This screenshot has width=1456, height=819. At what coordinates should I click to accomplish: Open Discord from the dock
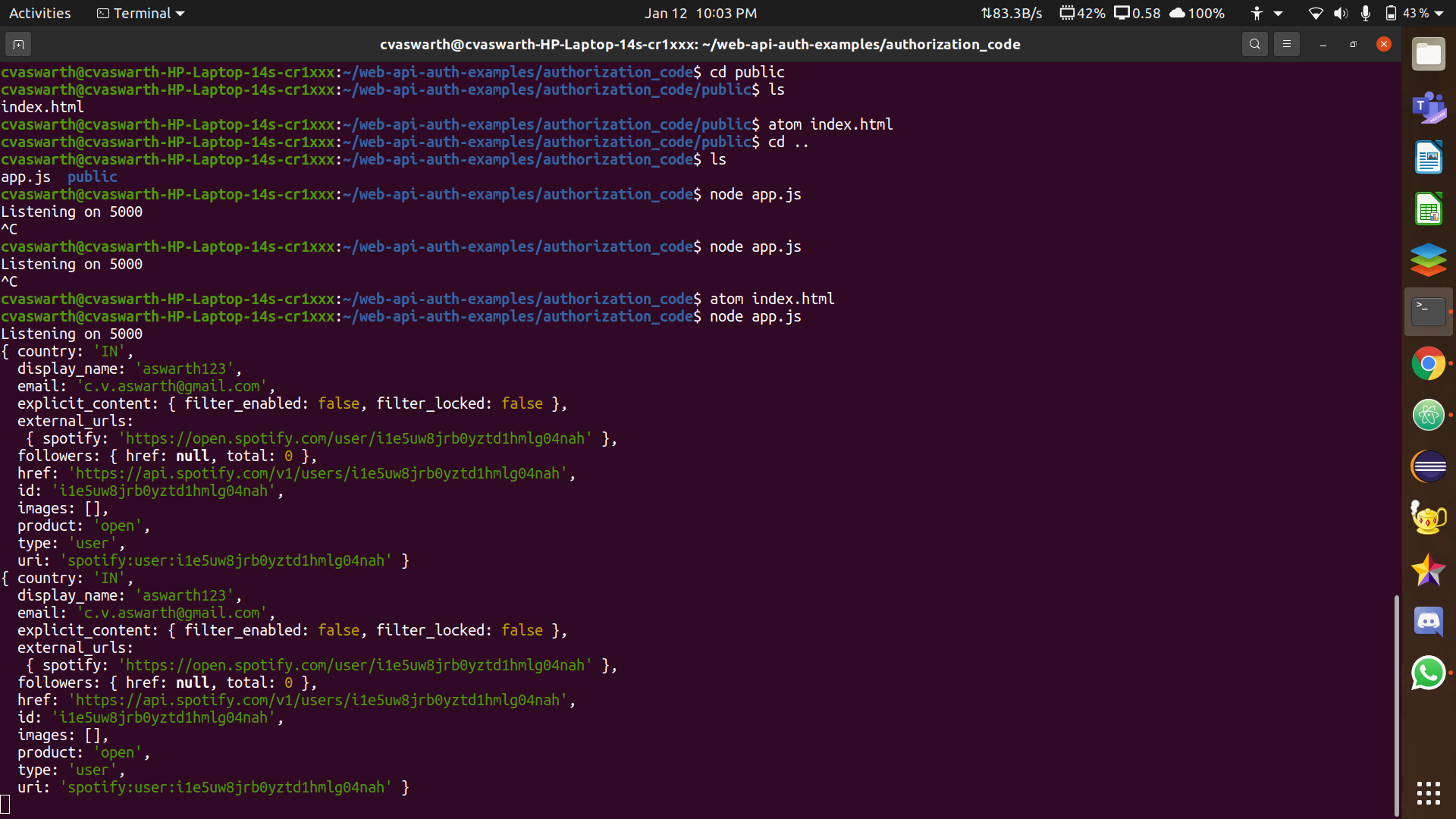click(x=1429, y=622)
